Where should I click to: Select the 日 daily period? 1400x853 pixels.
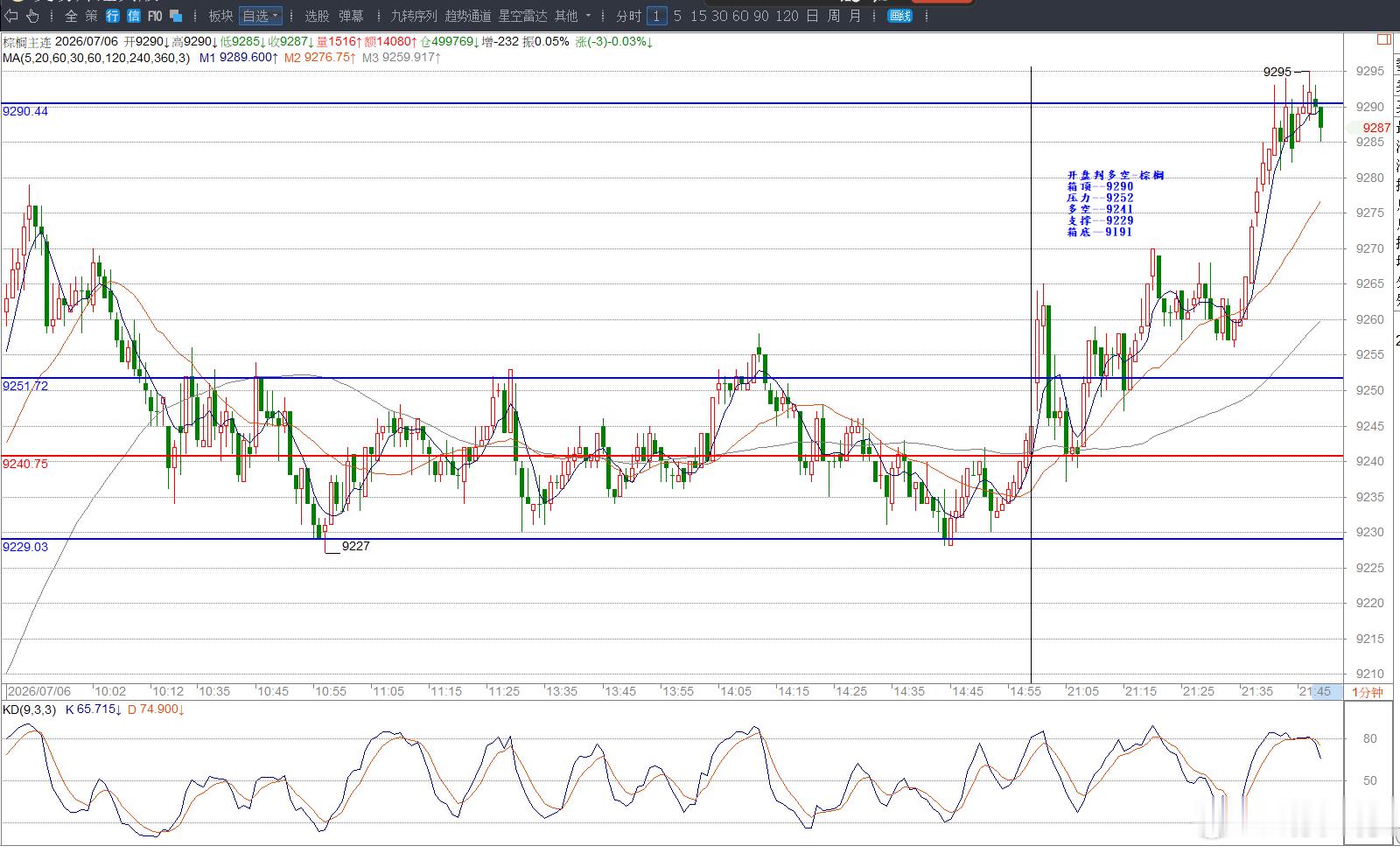coord(812,16)
